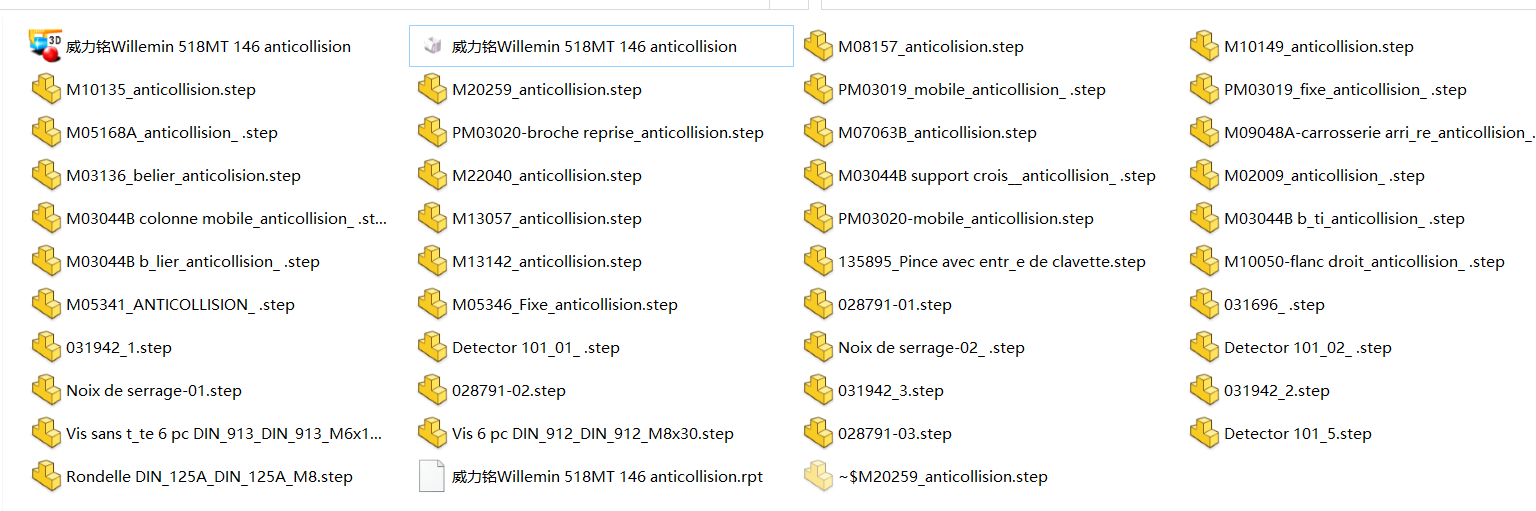Click the faded icon of ~$M20259_anticollision.step
The image size is (1536, 511).
819,476
